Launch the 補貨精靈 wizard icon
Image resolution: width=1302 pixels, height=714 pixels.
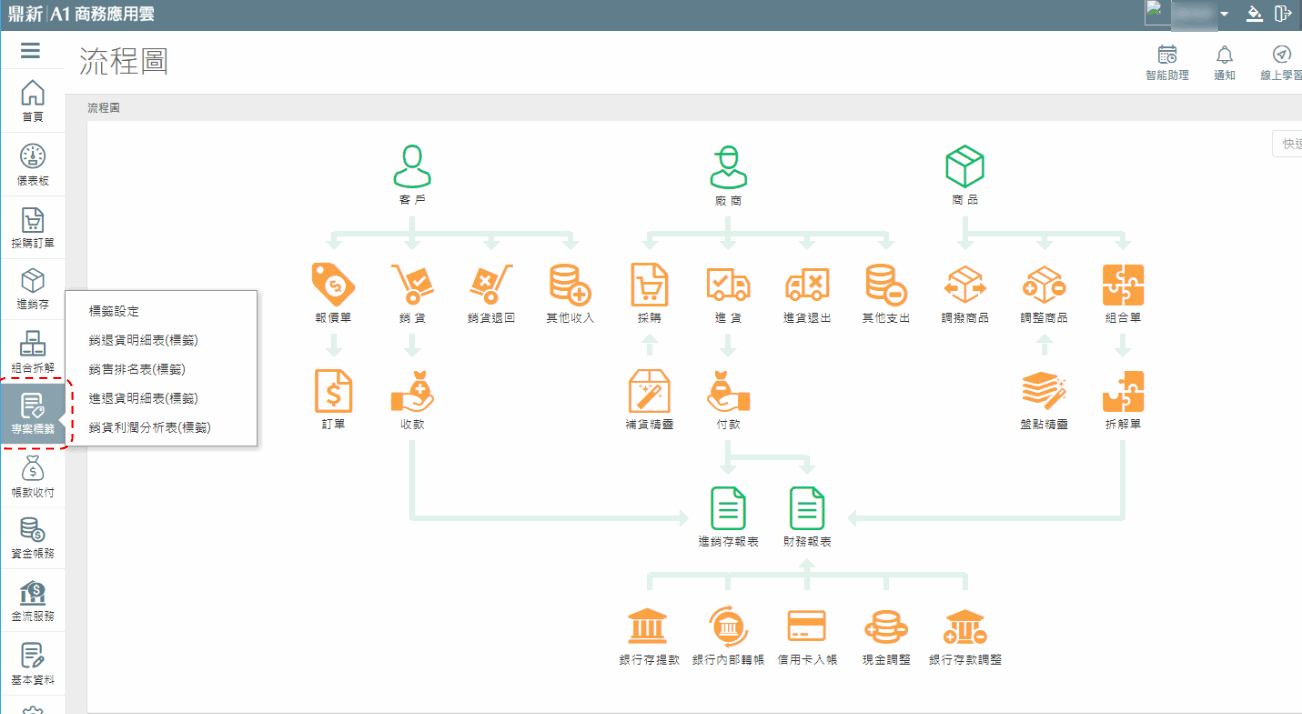point(649,391)
